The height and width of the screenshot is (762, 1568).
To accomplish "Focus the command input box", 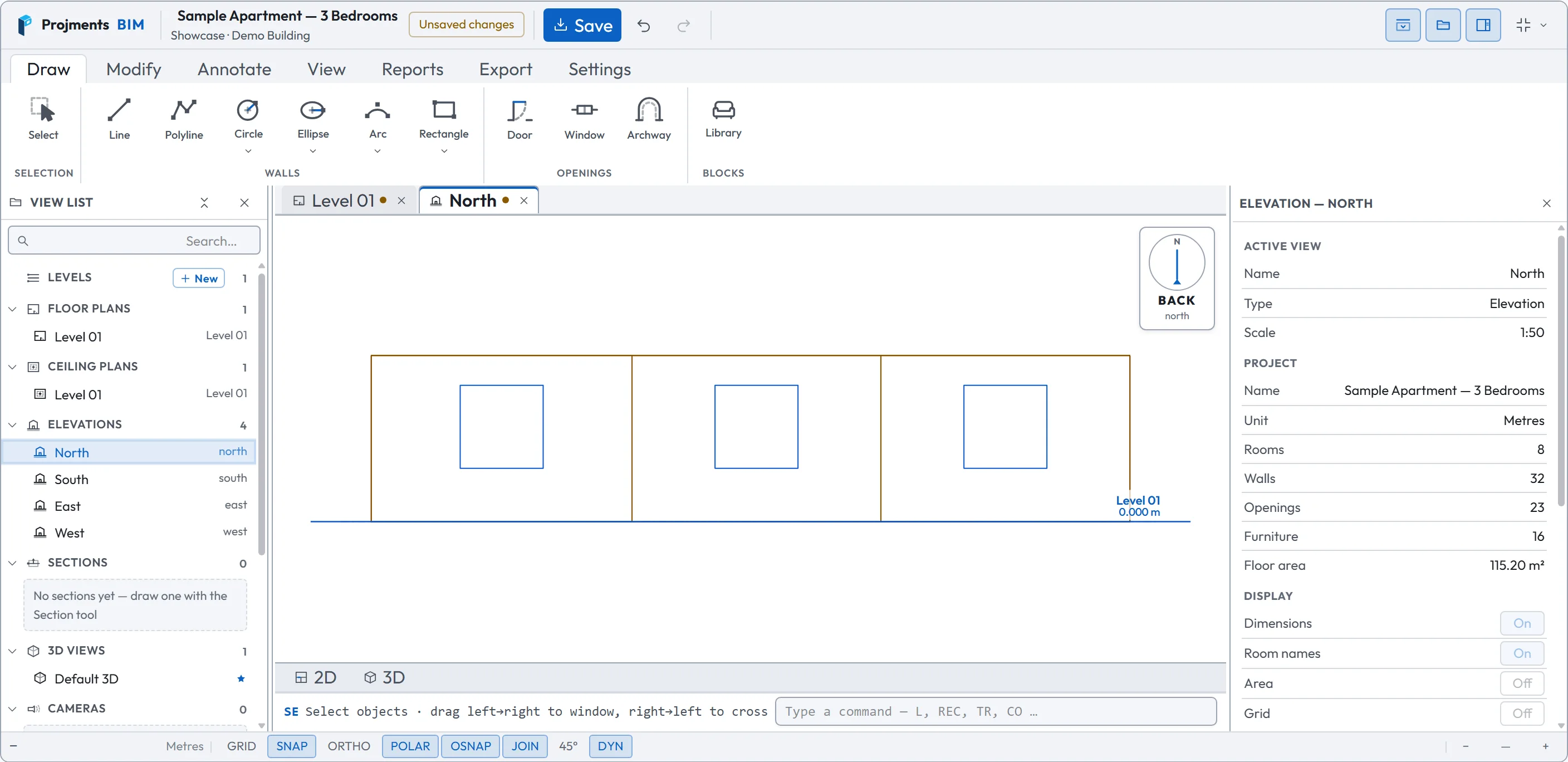I will pos(995,711).
